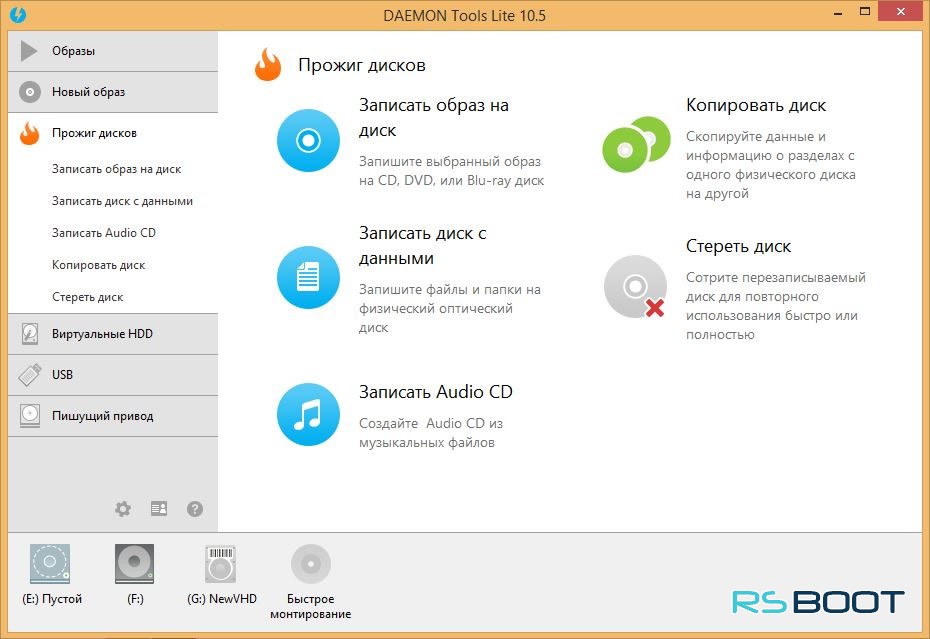Open the Пишущий привод sidebar section
Viewport: 930px width, 639px height.
coord(113,416)
